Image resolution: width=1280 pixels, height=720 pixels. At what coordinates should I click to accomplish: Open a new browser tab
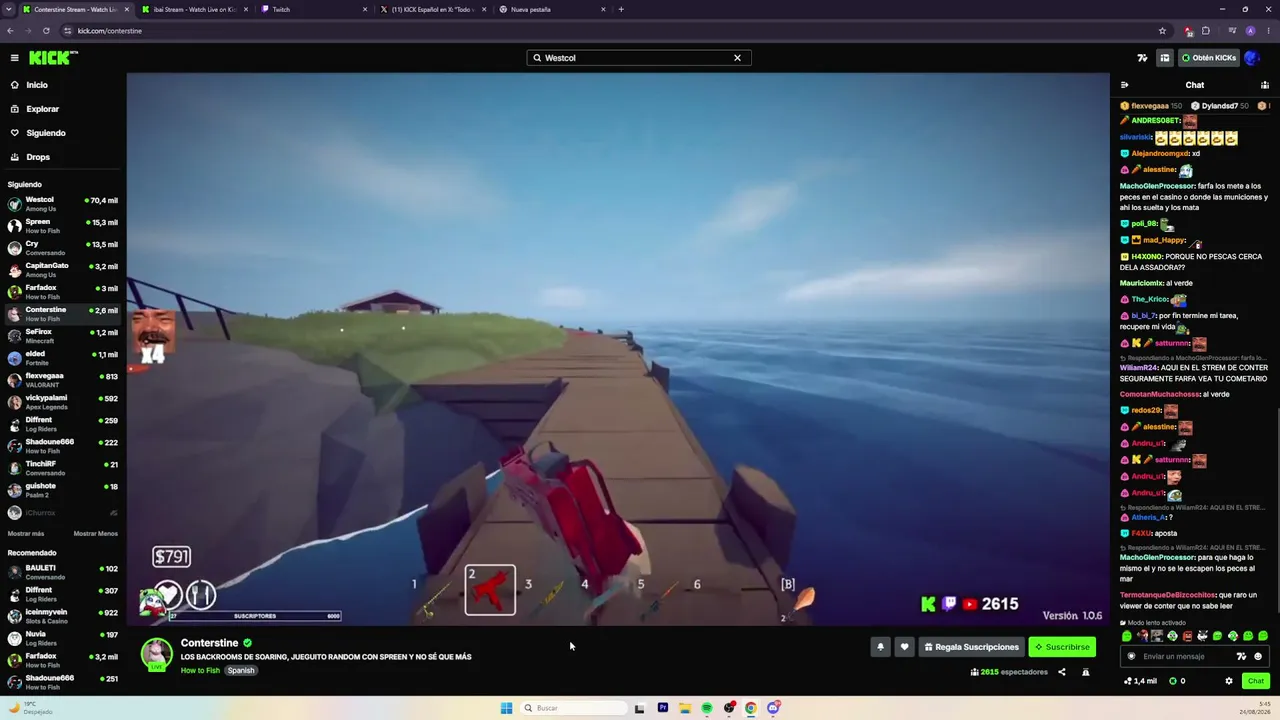click(621, 10)
